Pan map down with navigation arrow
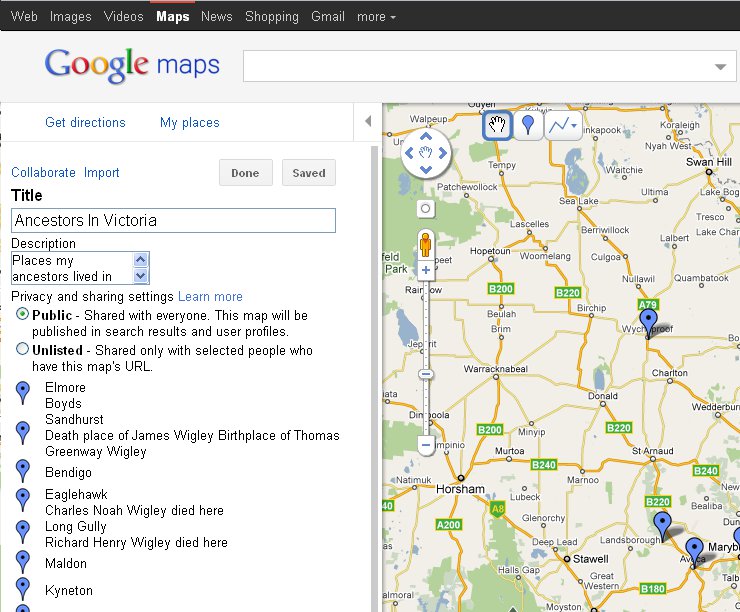Image resolution: width=740 pixels, height=612 pixels. pos(426,169)
